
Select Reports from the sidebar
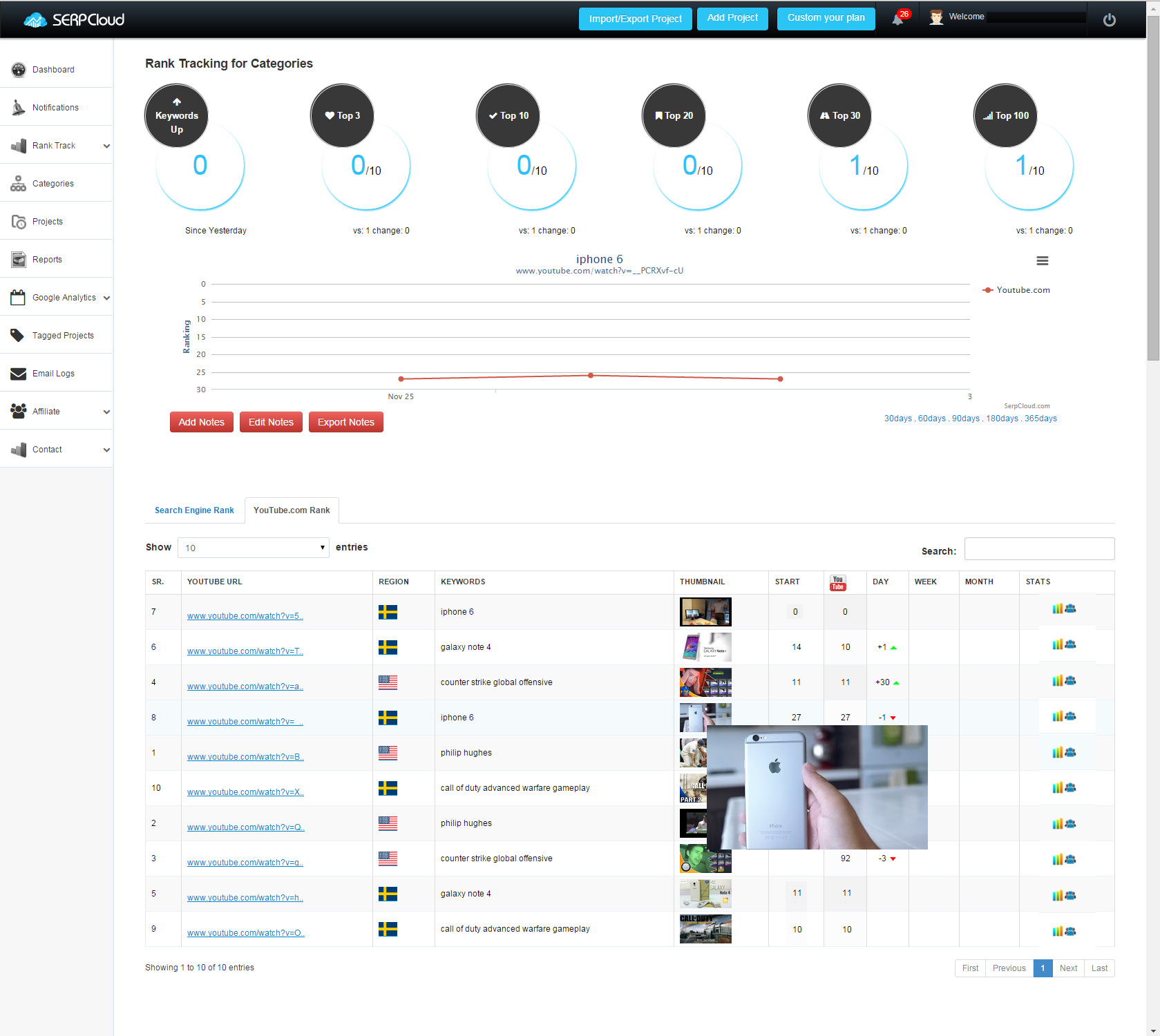pos(46,259)
